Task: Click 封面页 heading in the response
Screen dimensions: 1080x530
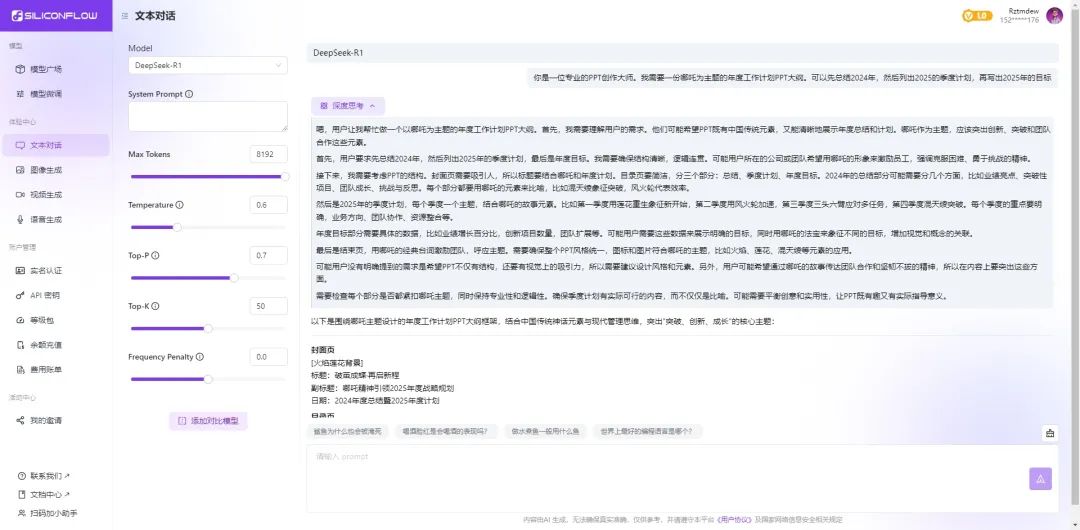Action: [x=323, y=351]
